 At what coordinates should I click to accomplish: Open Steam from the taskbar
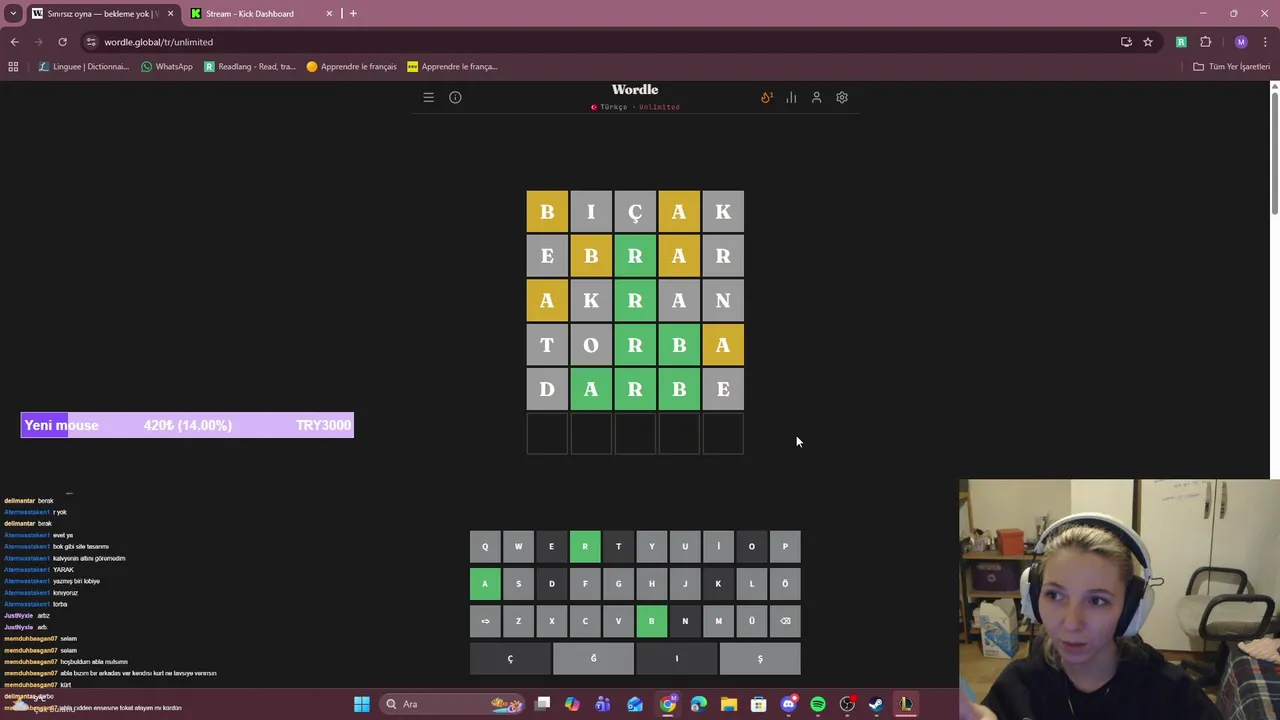tap(876, 704)
